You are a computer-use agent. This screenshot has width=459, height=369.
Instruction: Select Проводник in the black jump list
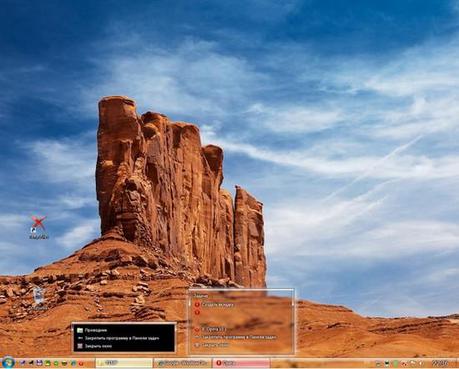pos(124,330)
